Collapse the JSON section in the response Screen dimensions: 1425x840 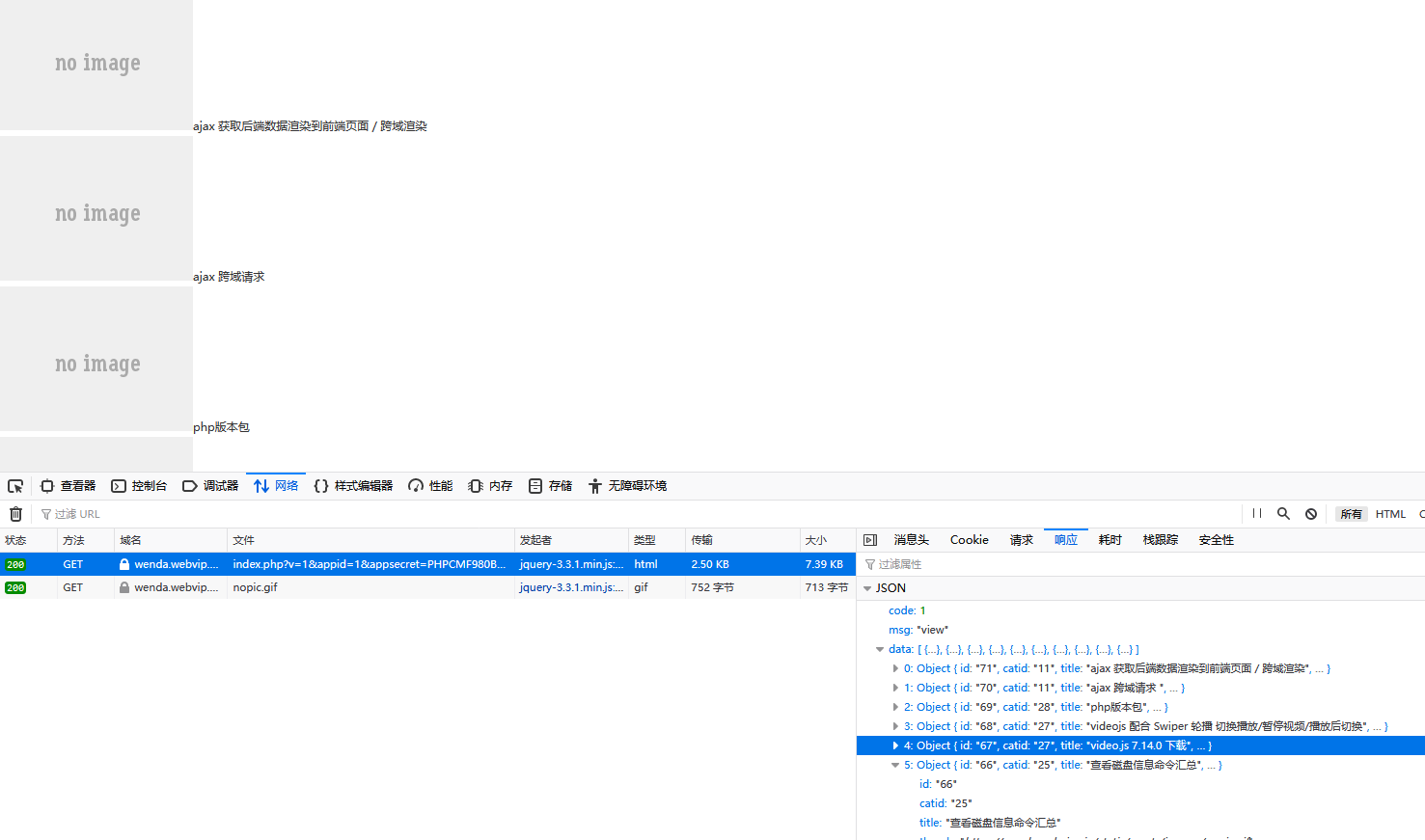coord(867,588)
